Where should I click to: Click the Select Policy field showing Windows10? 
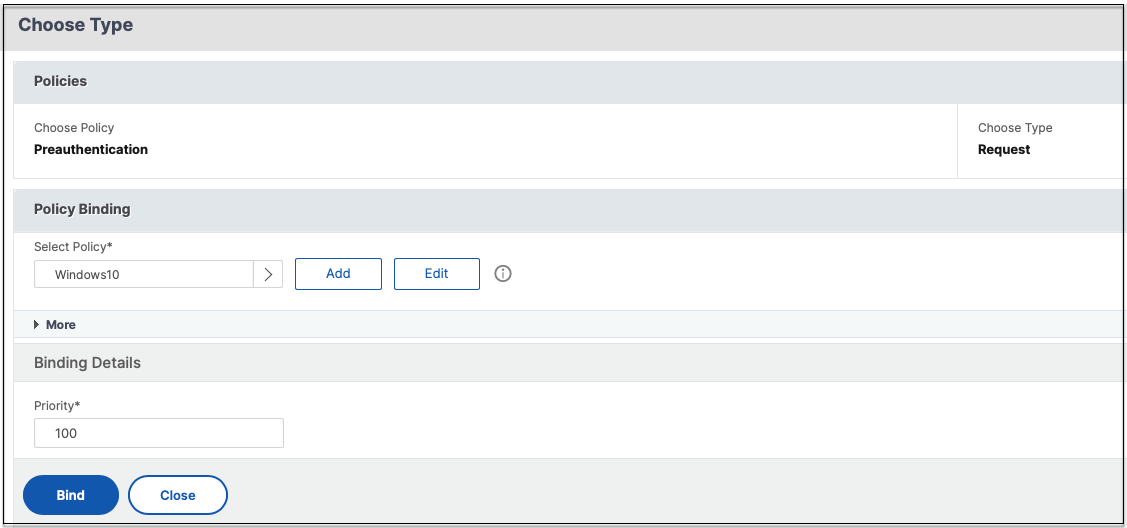point(143,274)
